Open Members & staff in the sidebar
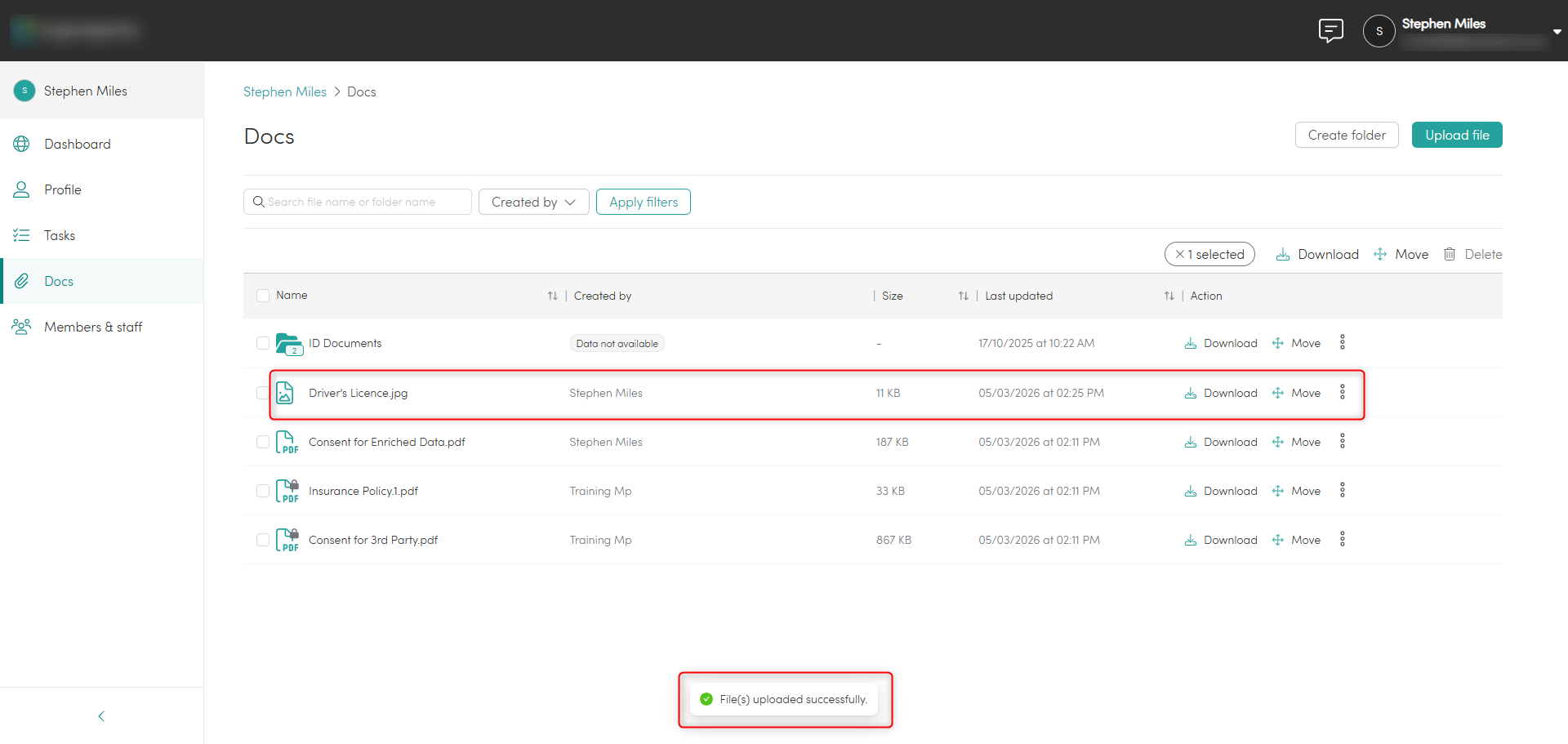Viewport: 1568px width, 744px height. (x=102, y=327)
